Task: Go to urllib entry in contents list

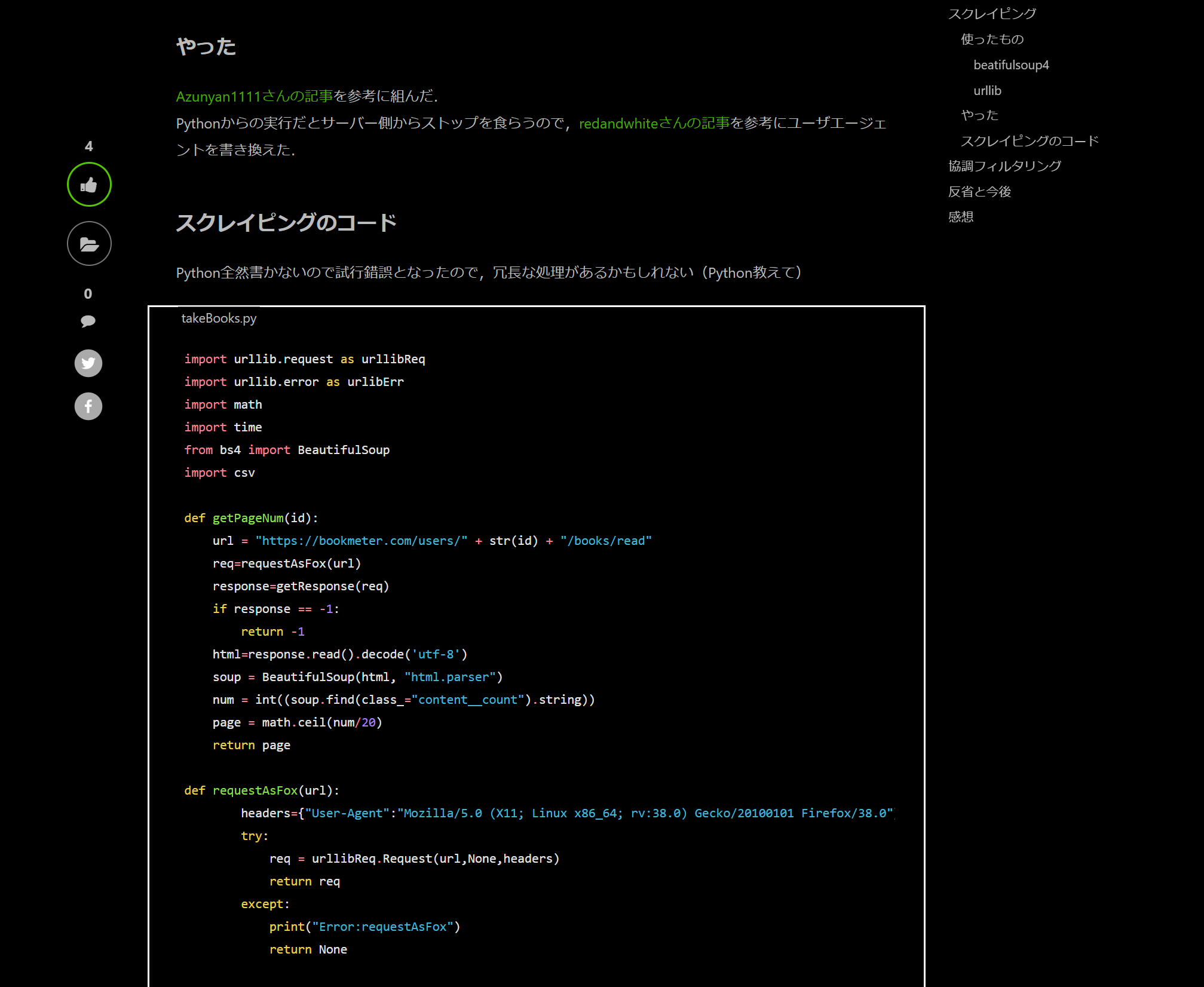Action: pos(987,91)
